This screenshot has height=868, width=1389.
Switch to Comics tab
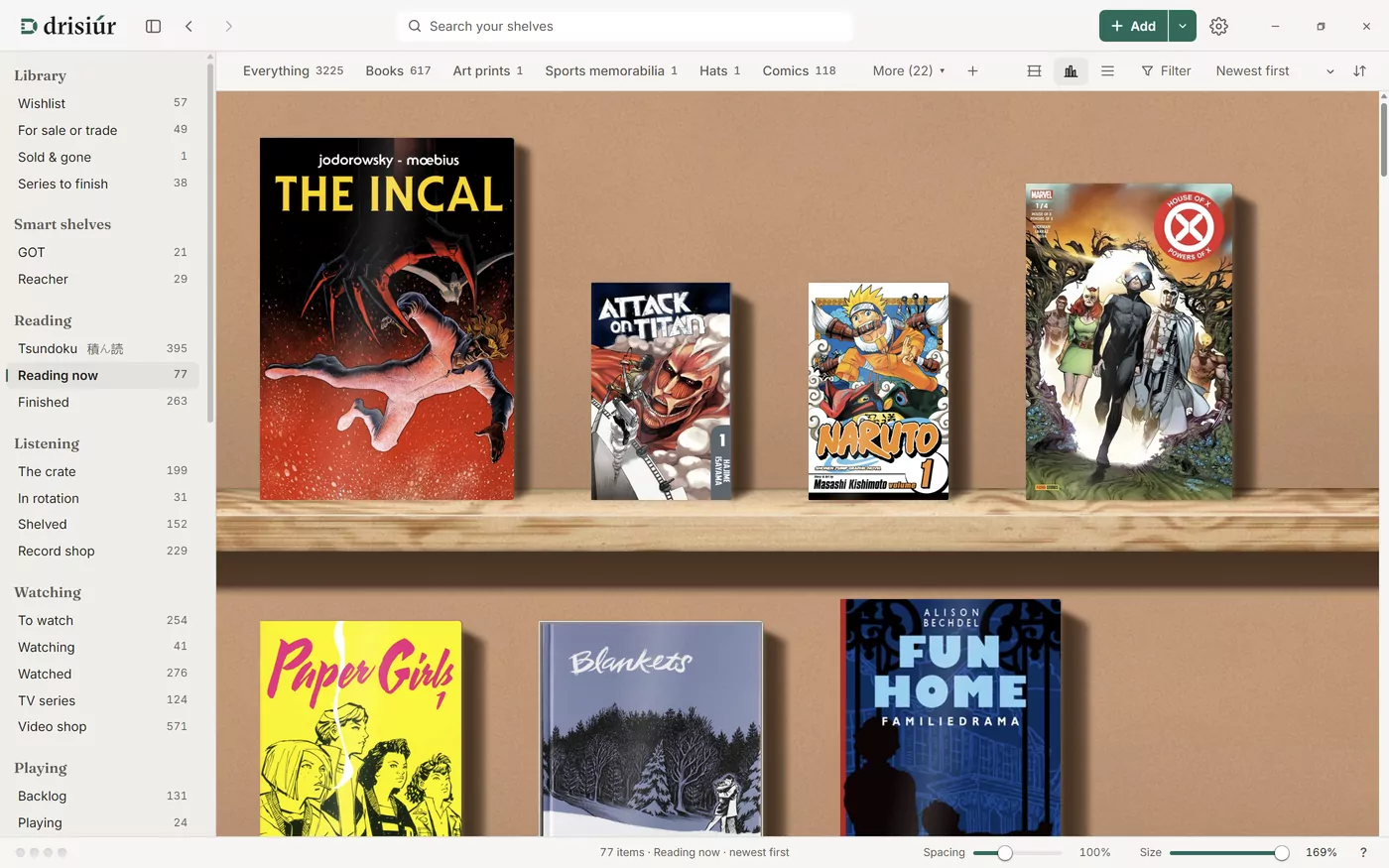click(x=799, y=70)
